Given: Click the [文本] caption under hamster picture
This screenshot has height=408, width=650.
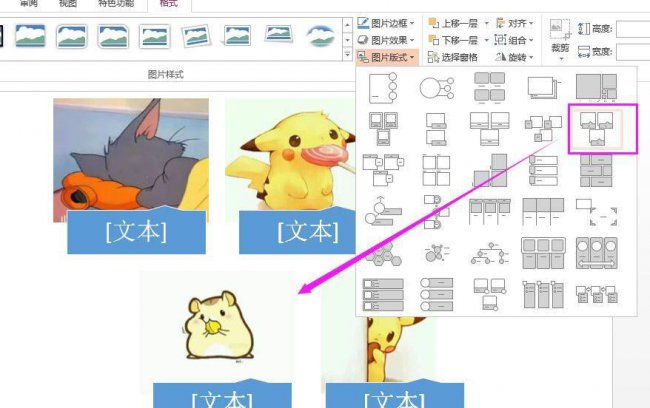Looking at the screenshot, I should point(222,396).
